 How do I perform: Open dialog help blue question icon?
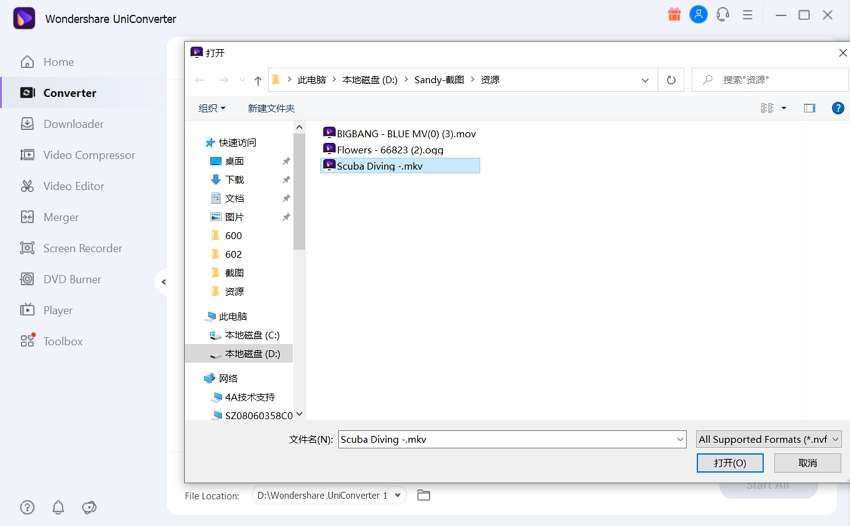[838, 108]
